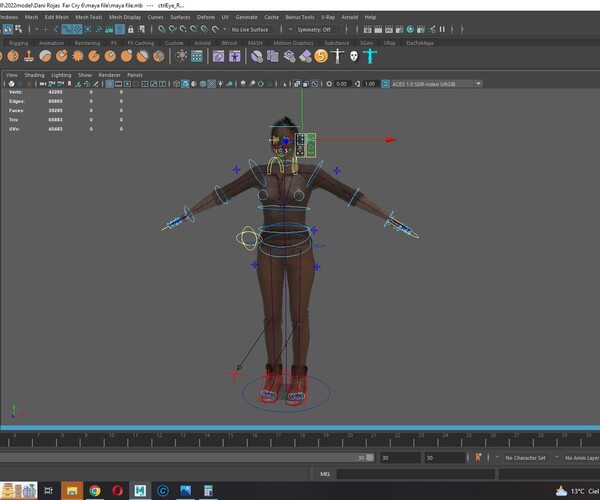The image size is (600, 500).
Task: Click the purple character window shelf icon
Action: (235, 56)
